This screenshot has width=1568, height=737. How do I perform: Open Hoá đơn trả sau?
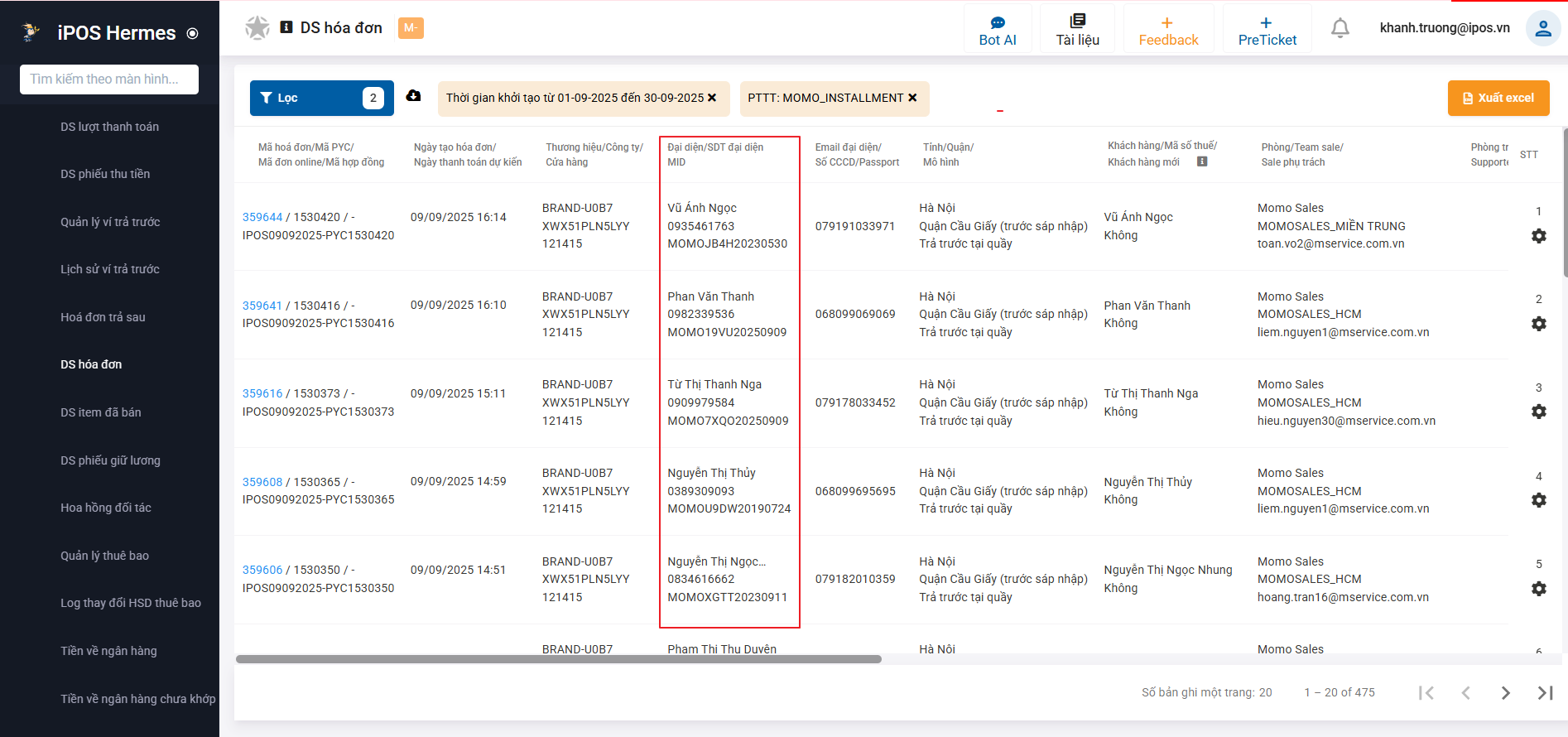(103, 317)
